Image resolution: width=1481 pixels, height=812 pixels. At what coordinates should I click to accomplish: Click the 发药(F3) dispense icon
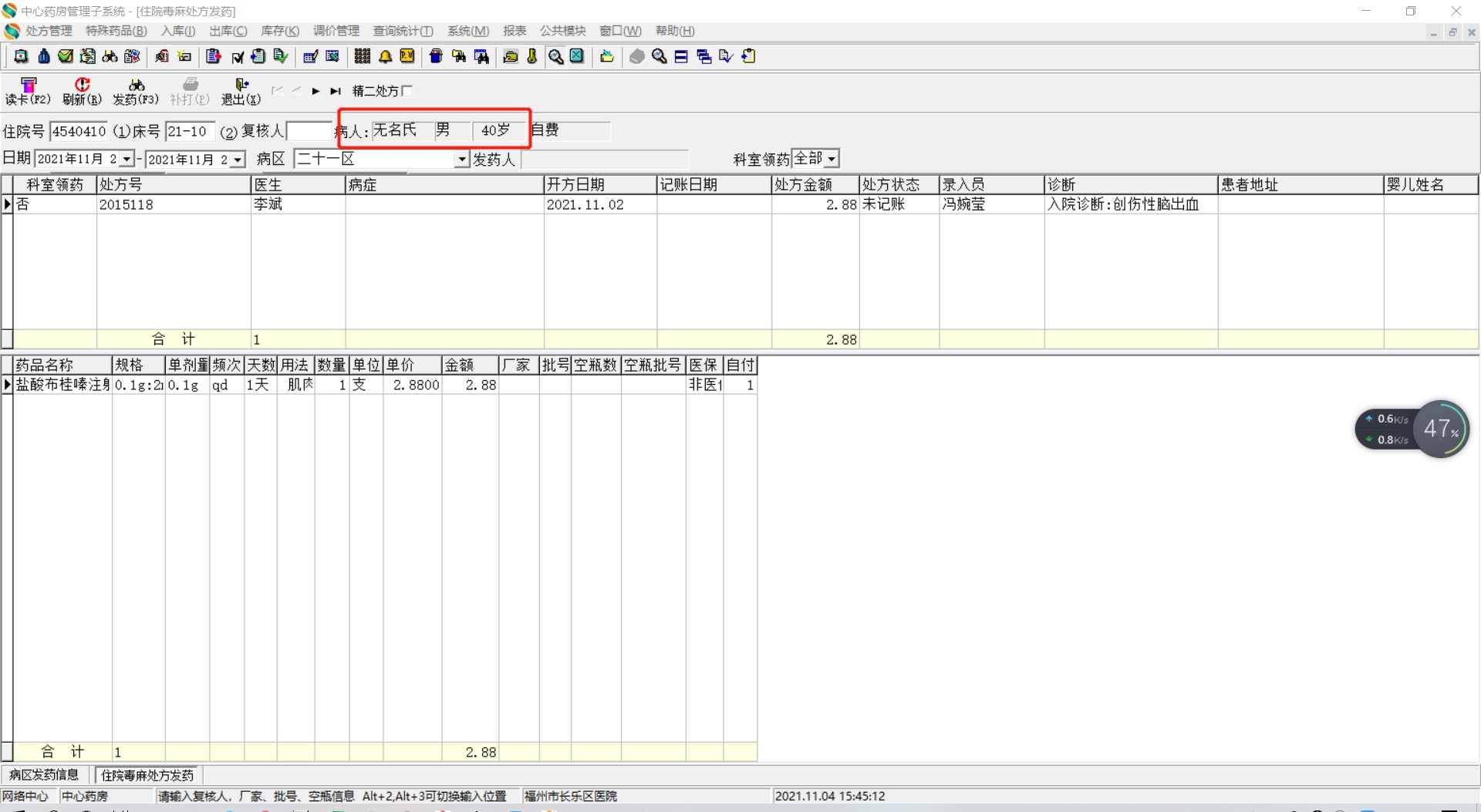136,84
